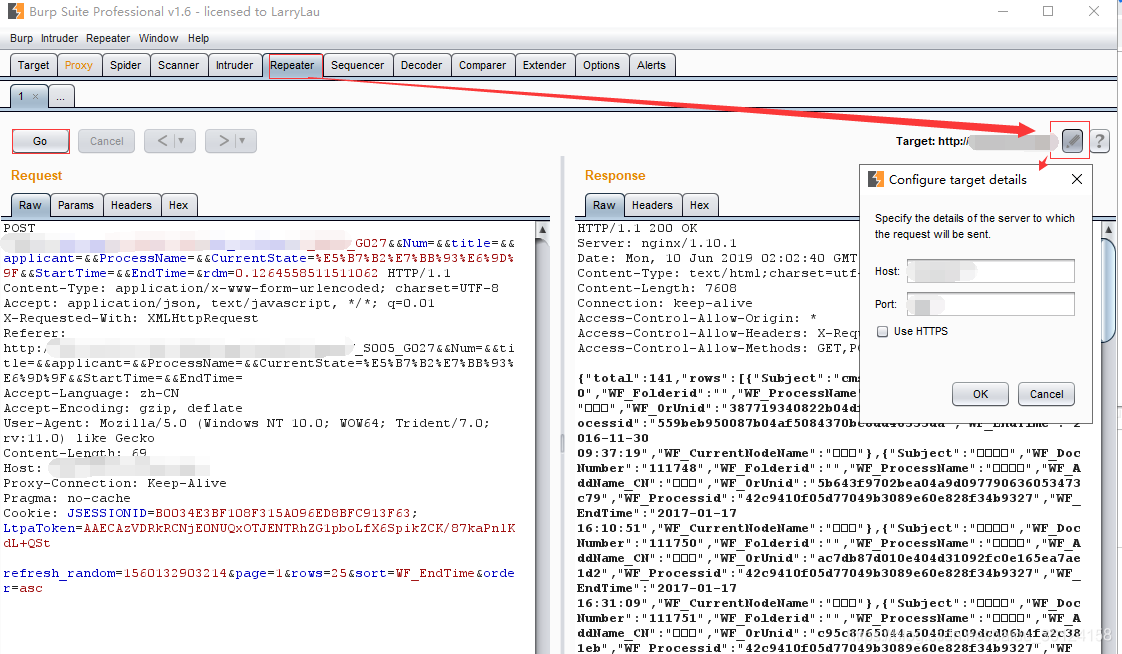Switch to the Comparer tab

pos(482,65)
